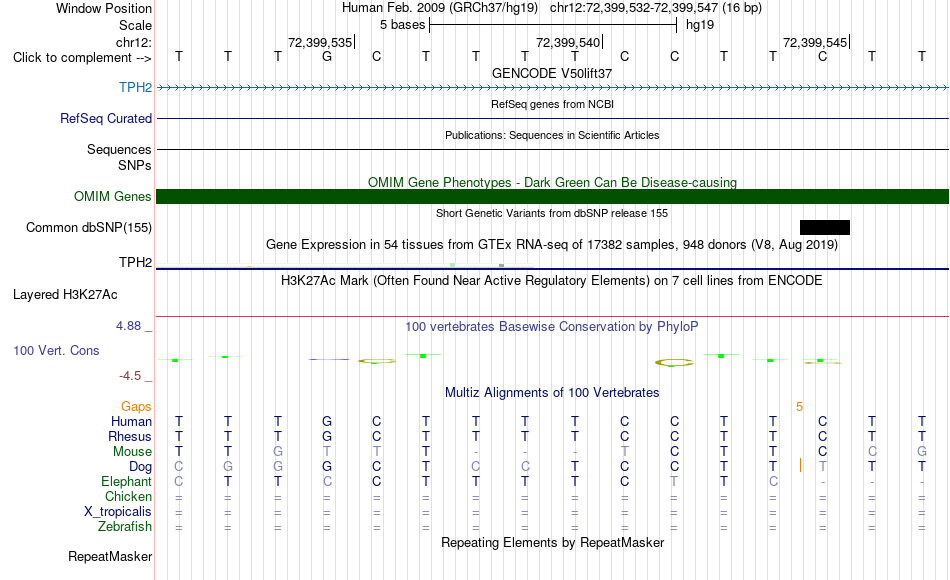Click the dark green OMIM Genes bar
The height and width of the screenshot is (580, 950).
tap(552, 196)
